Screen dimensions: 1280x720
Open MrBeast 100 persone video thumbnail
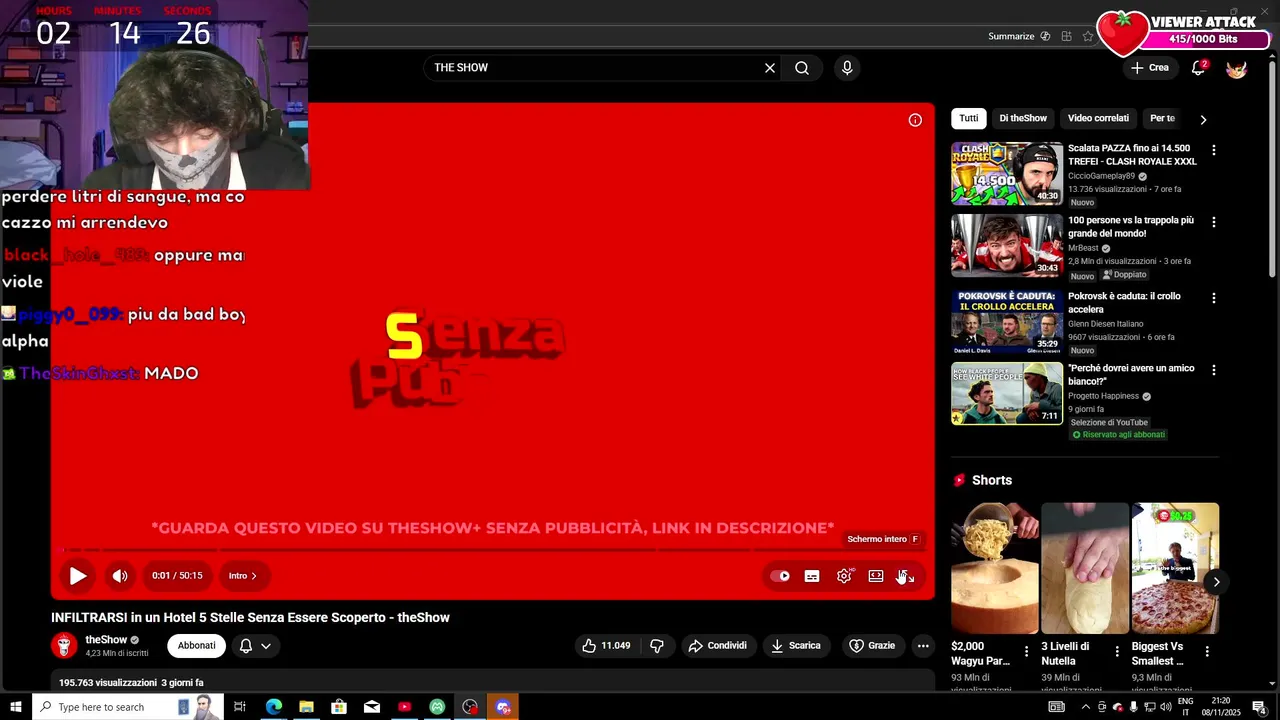click(x=1007, y=245)
